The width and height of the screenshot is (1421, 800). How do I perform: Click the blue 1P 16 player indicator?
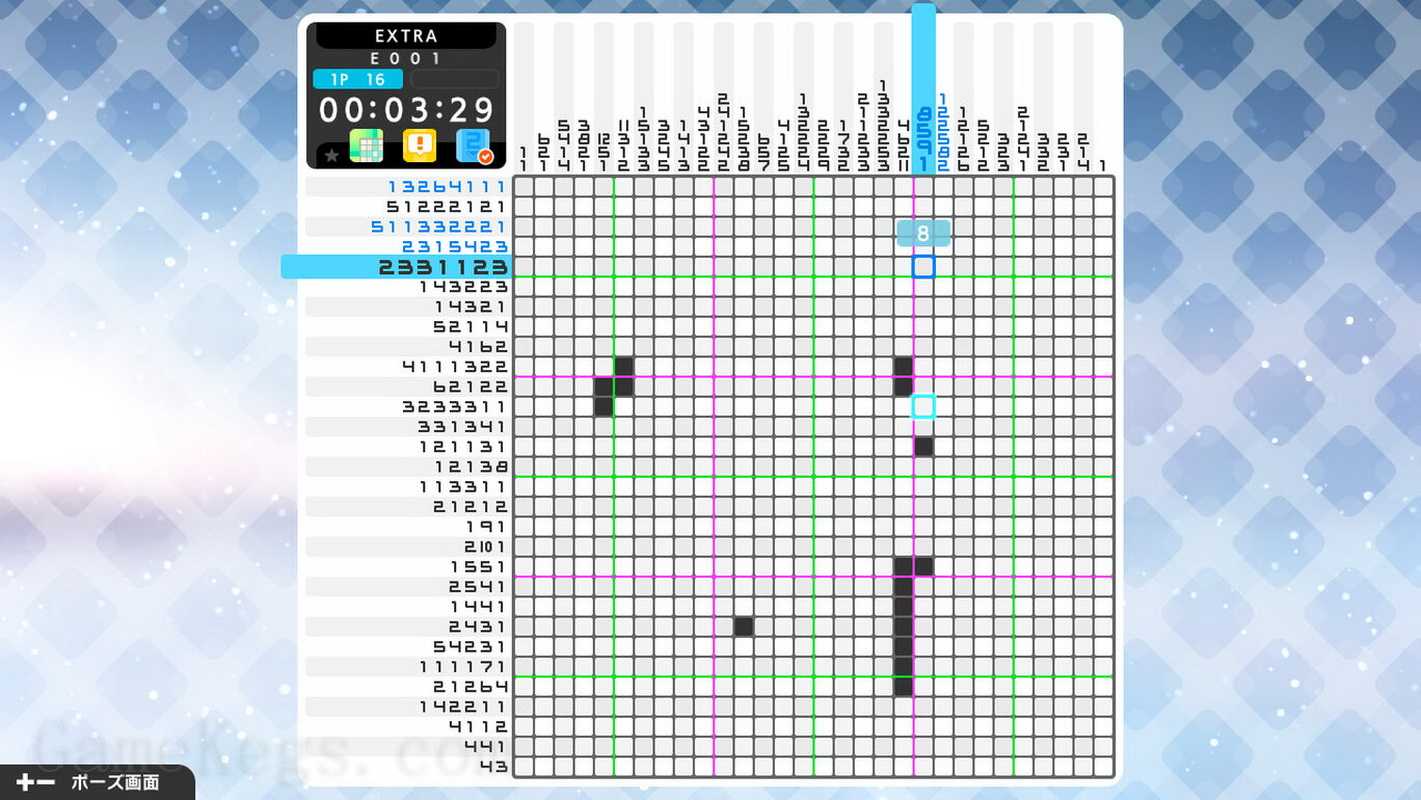[x=357, y=79]
